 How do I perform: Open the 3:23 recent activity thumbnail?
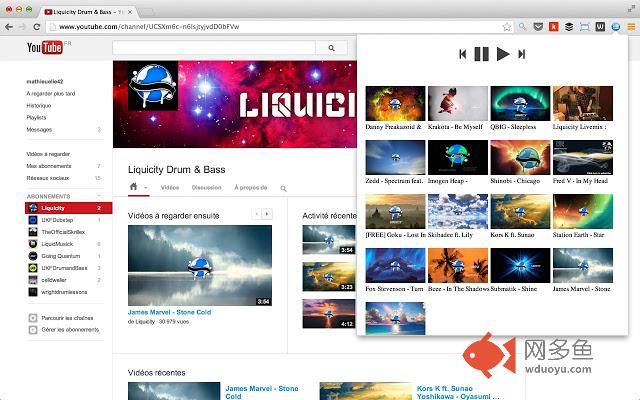click(329, 276)
